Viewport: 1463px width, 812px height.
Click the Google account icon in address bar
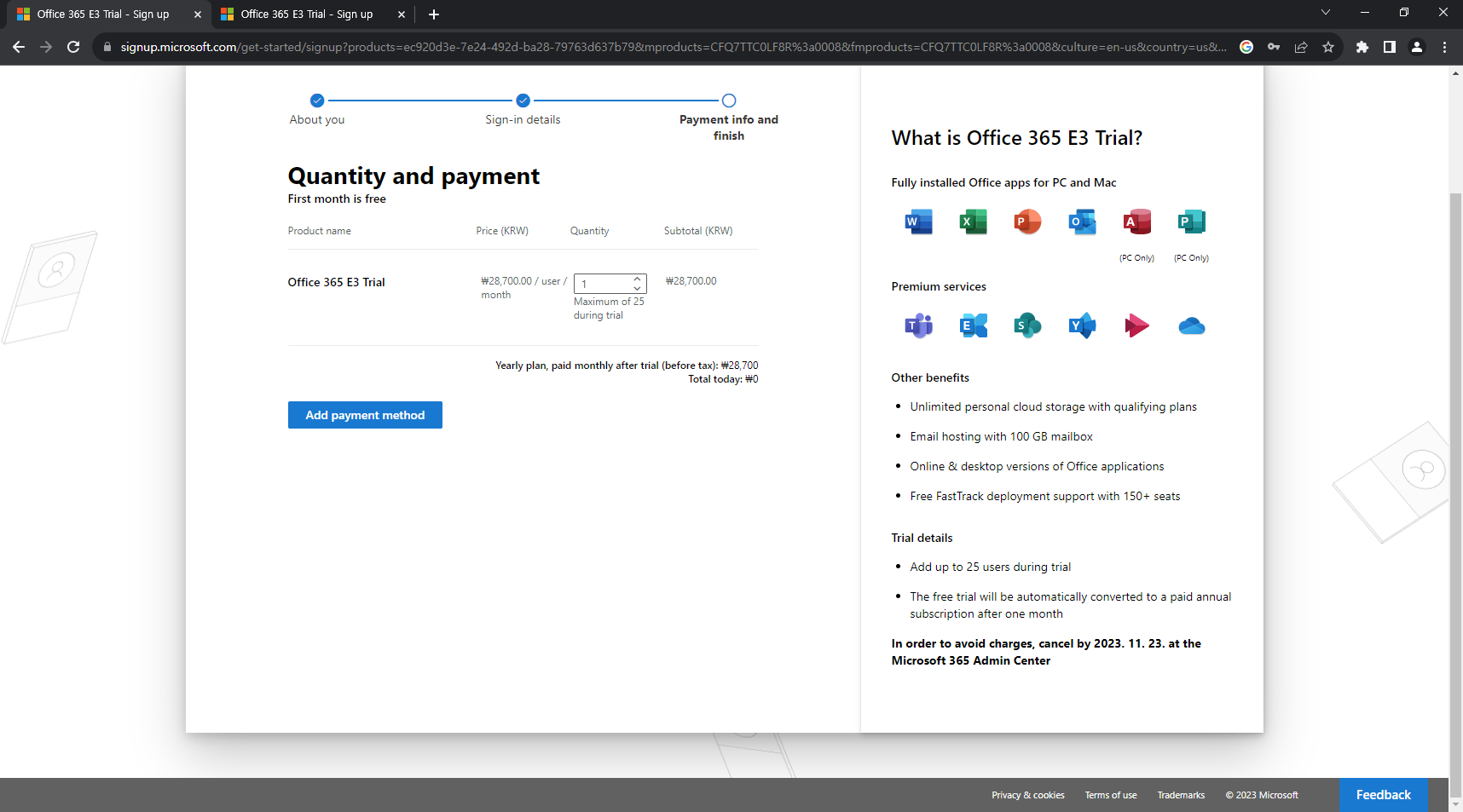pyautogui.click(x=1246, y=47)
